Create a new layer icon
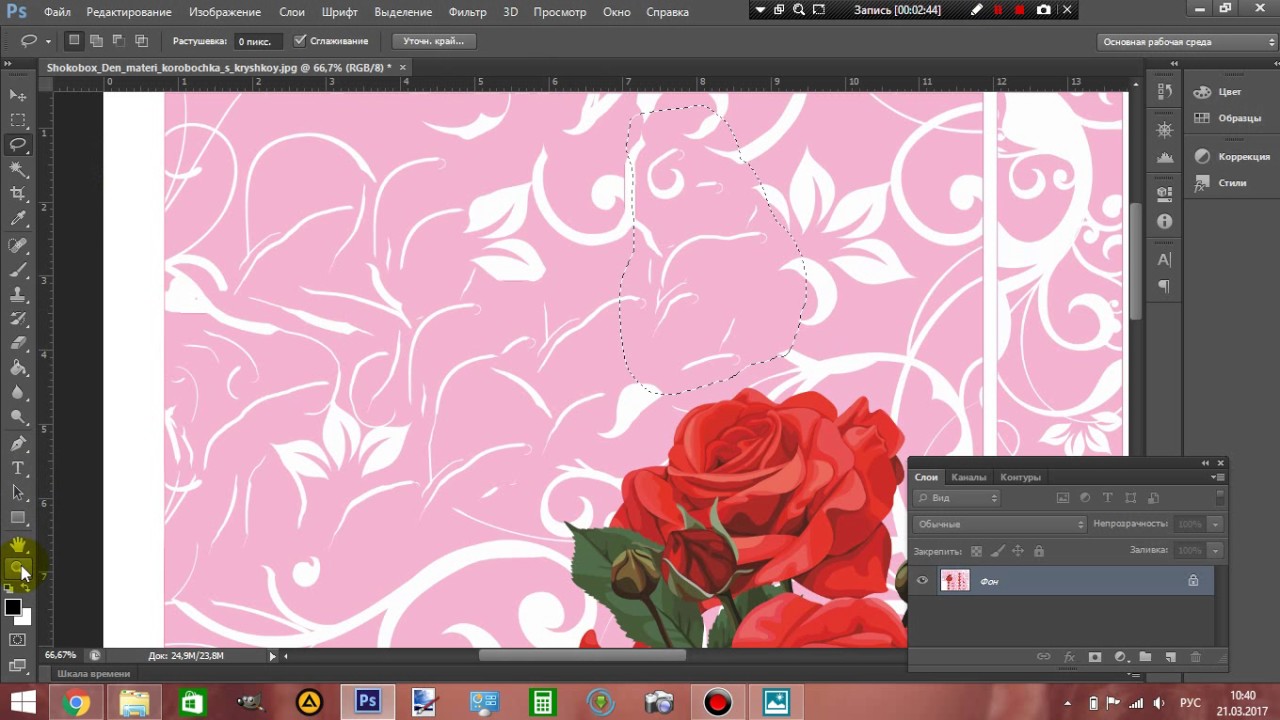Screen dimensions: 1280x720 point(1170,657)
